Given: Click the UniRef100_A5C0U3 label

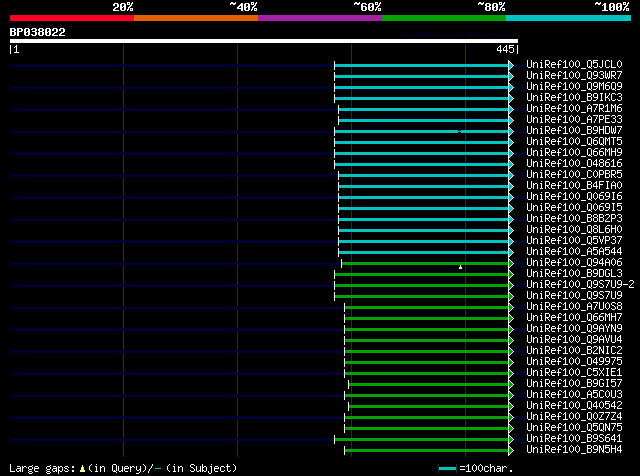Looking at the screenshot, I should 574,395.
